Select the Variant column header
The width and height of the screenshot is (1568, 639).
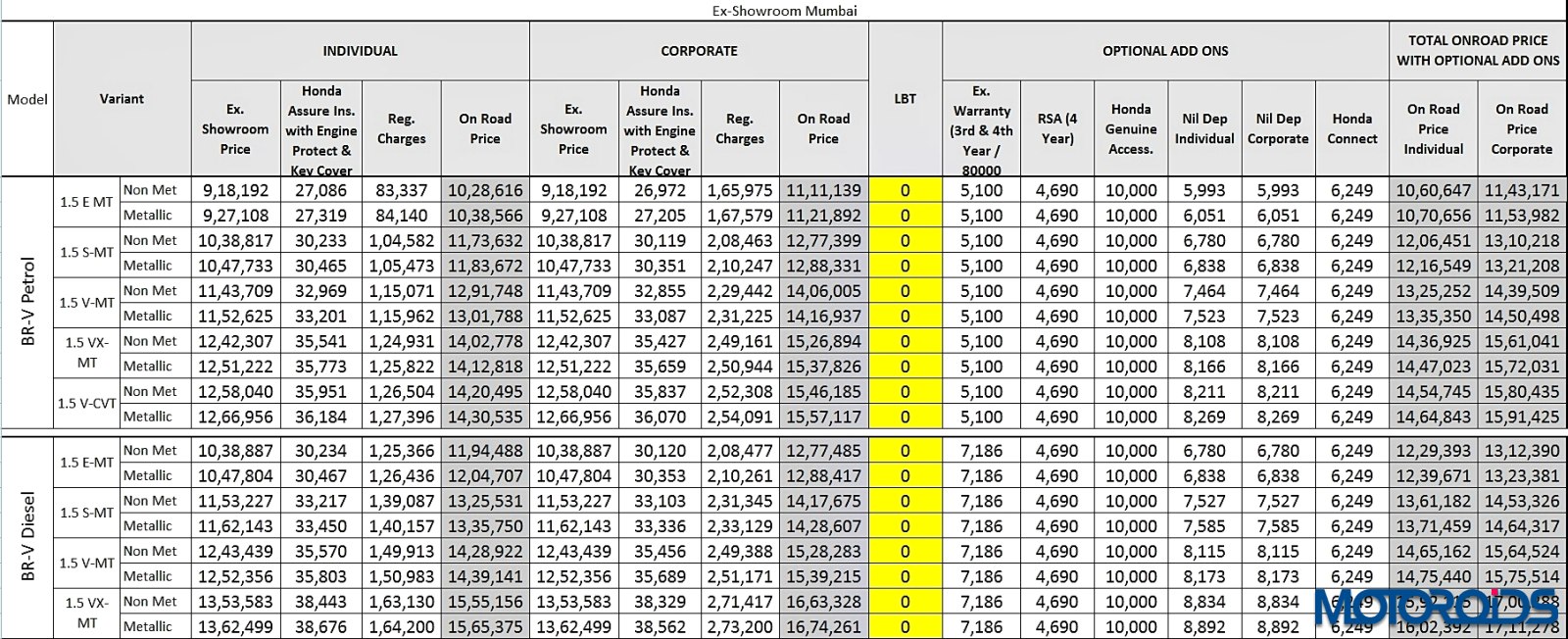[122, 99]
